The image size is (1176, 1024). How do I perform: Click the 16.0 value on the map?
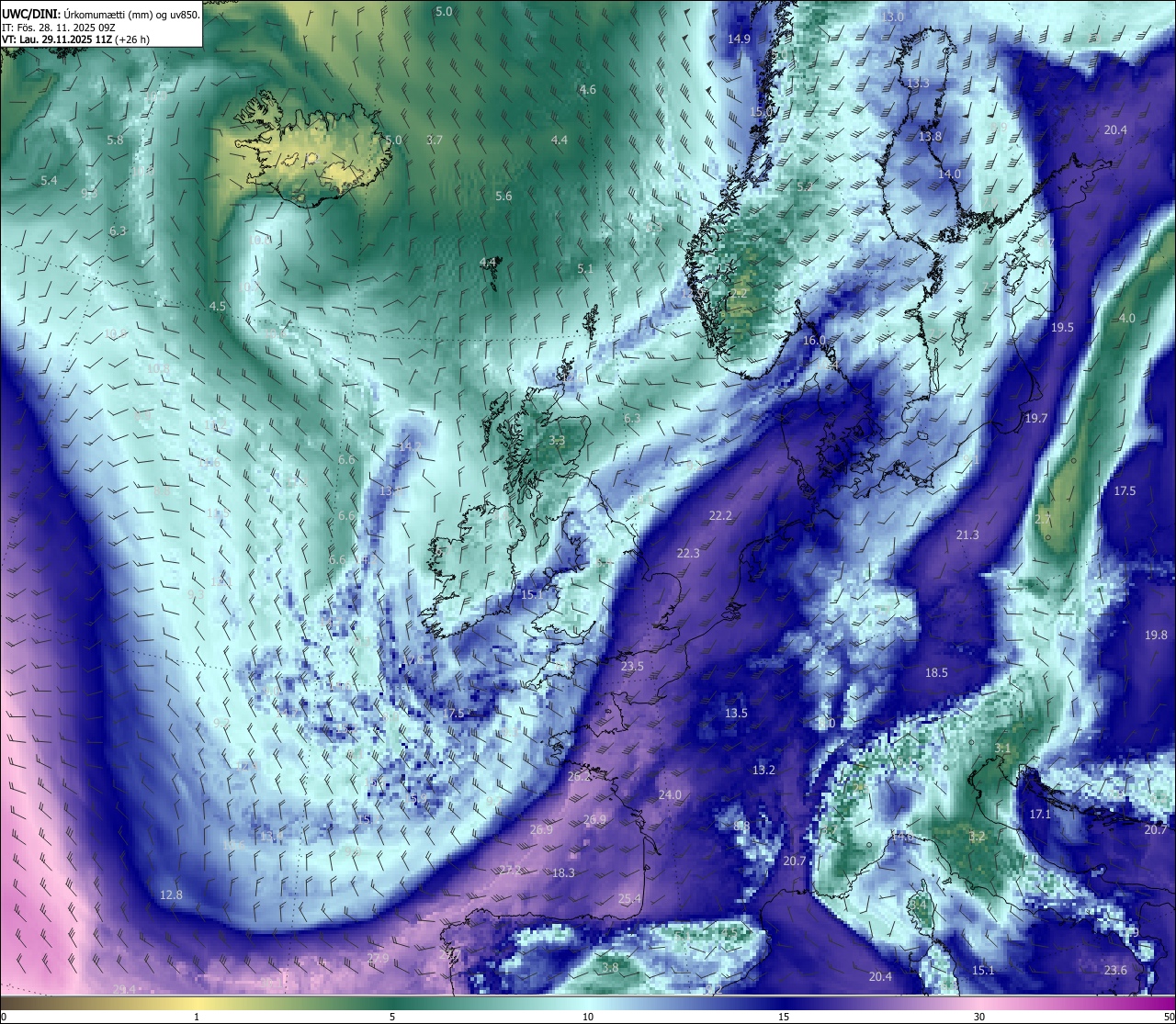[x=814, y=341]
